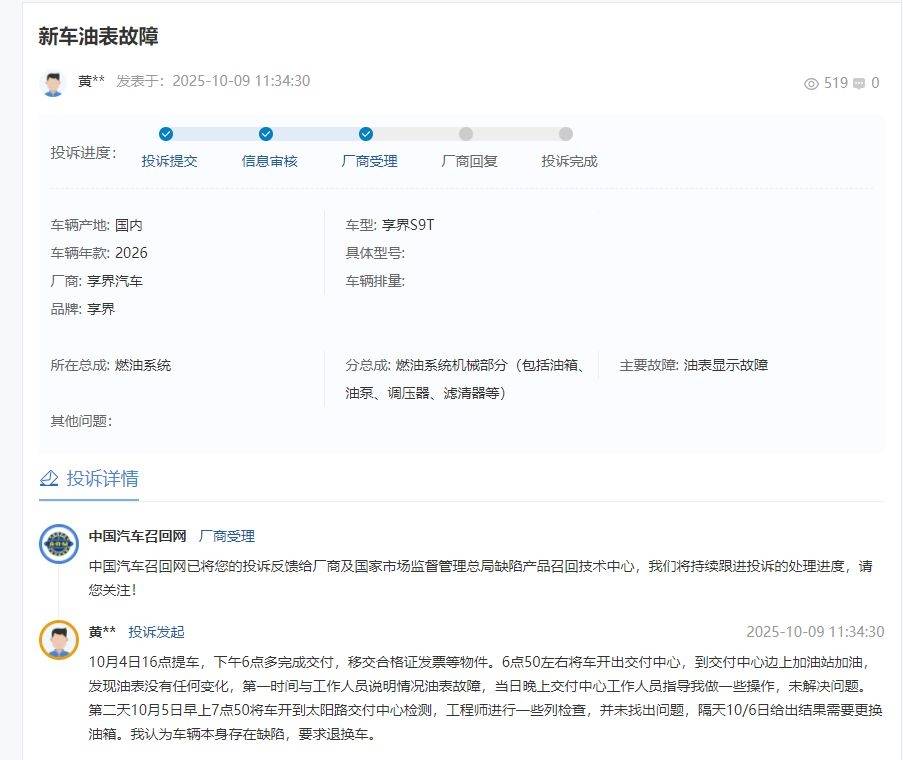This screenshot has height=760, width=903.
Task: Click the 厂商回复 gray progress dot
Action: 466,134
